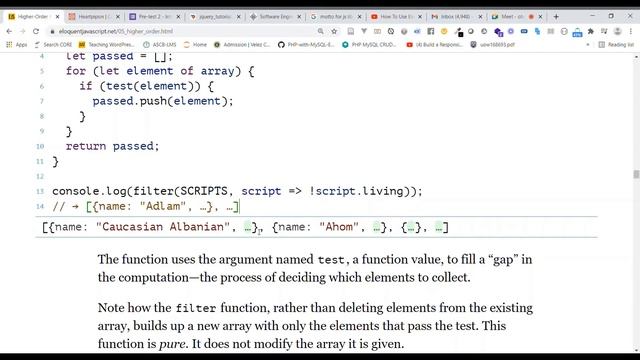Open the zoom magnifier icon in address bar
Image resolution: width=640 pixels, height=360 pixels.
point(321,31)
